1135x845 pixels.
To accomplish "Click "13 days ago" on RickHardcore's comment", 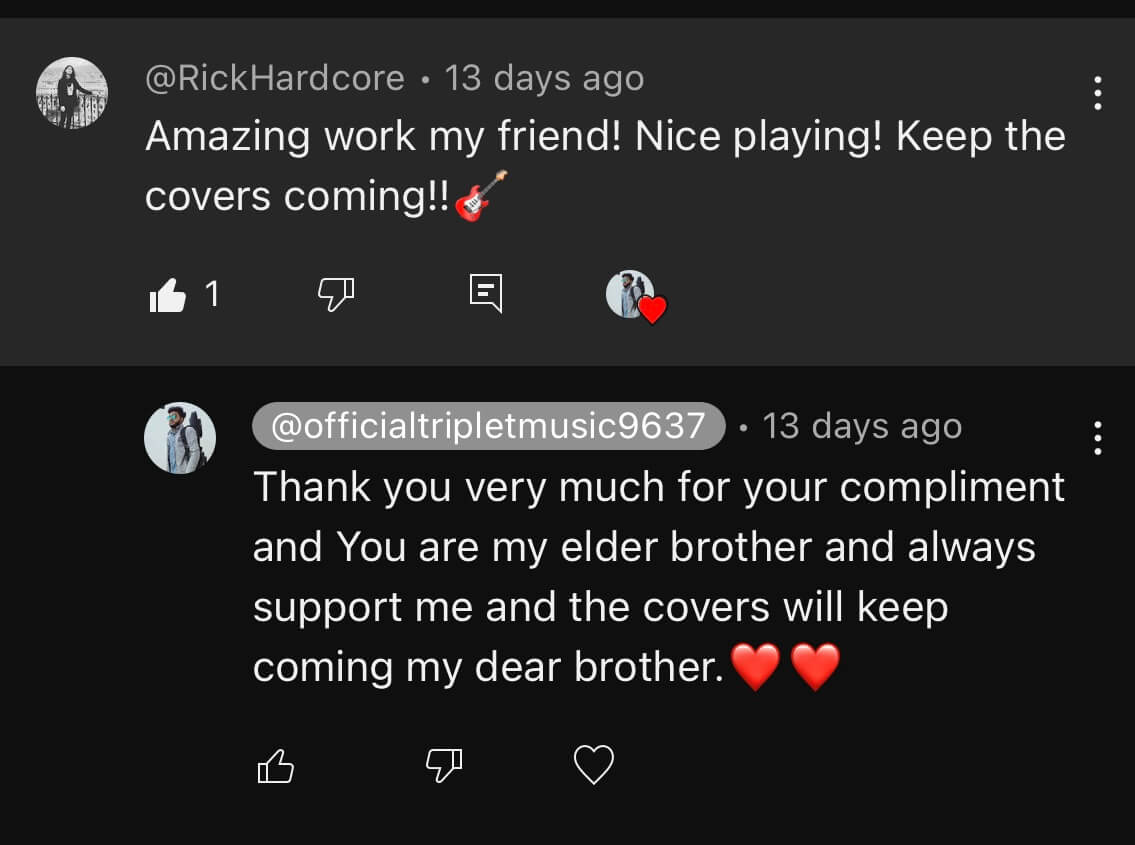I will pyautogui.click(x=544, y=78).
